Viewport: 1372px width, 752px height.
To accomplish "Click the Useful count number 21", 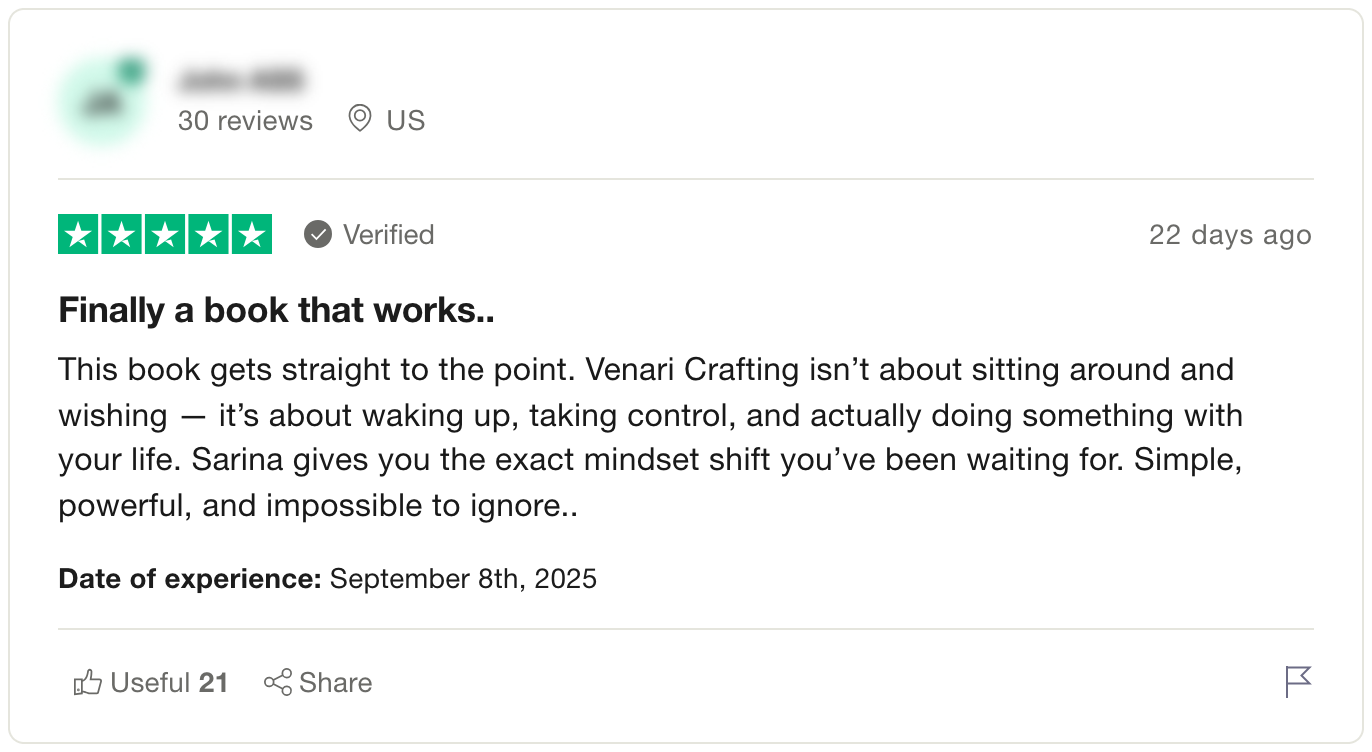I will point(213,683).
